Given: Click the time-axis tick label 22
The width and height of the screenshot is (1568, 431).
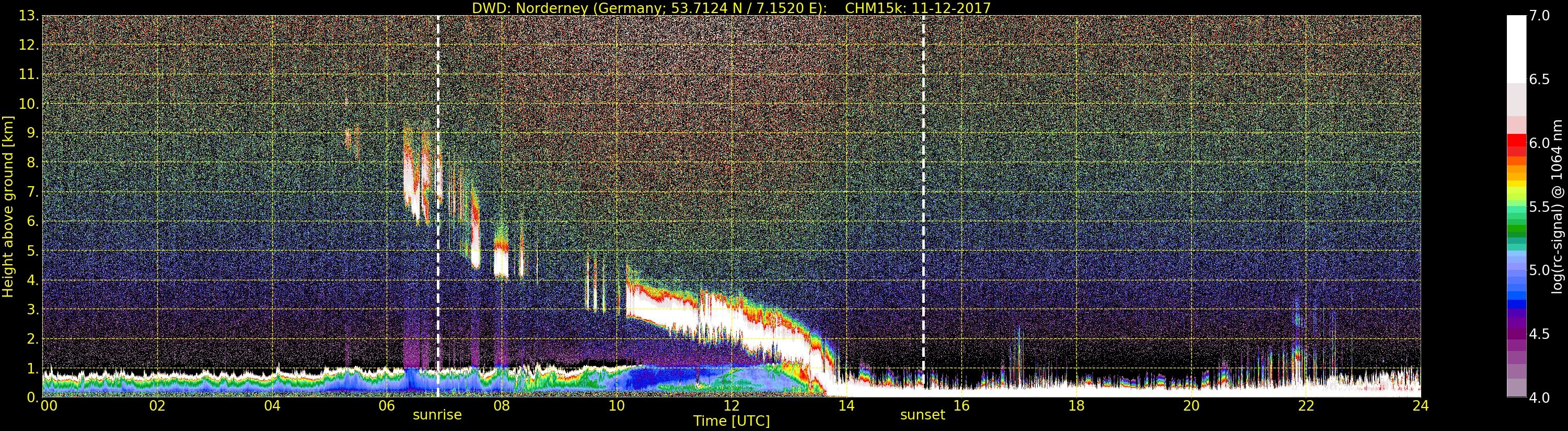Looking at the screenshot, I should (x=1306, y=405).
